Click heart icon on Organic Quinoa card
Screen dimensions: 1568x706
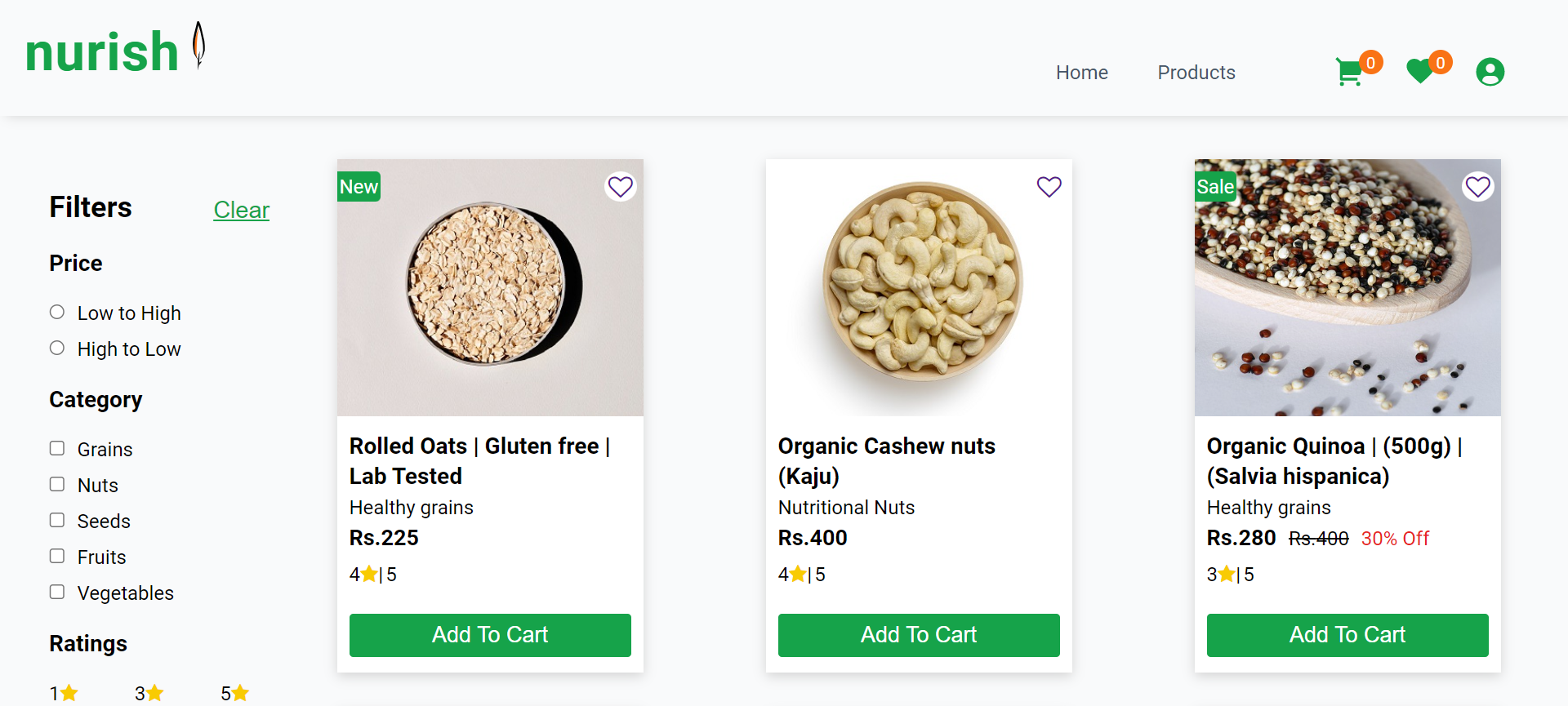(1478, 187)
